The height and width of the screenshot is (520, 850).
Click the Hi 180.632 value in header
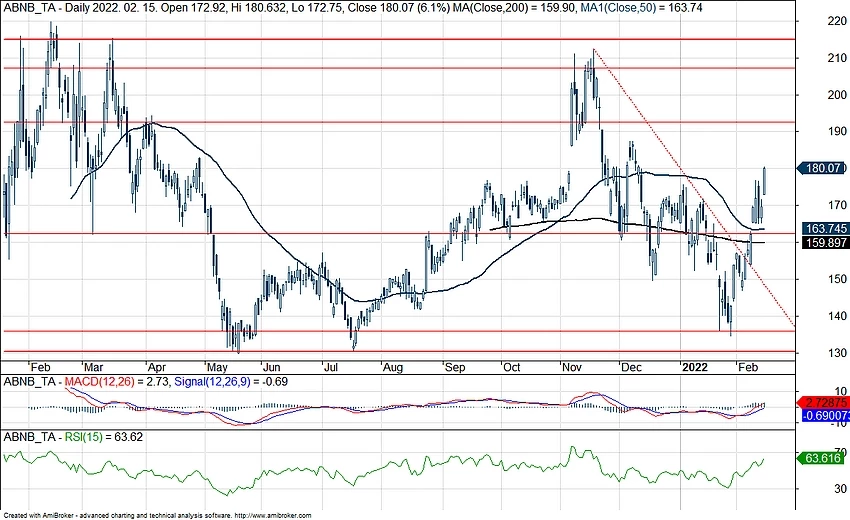257,8
